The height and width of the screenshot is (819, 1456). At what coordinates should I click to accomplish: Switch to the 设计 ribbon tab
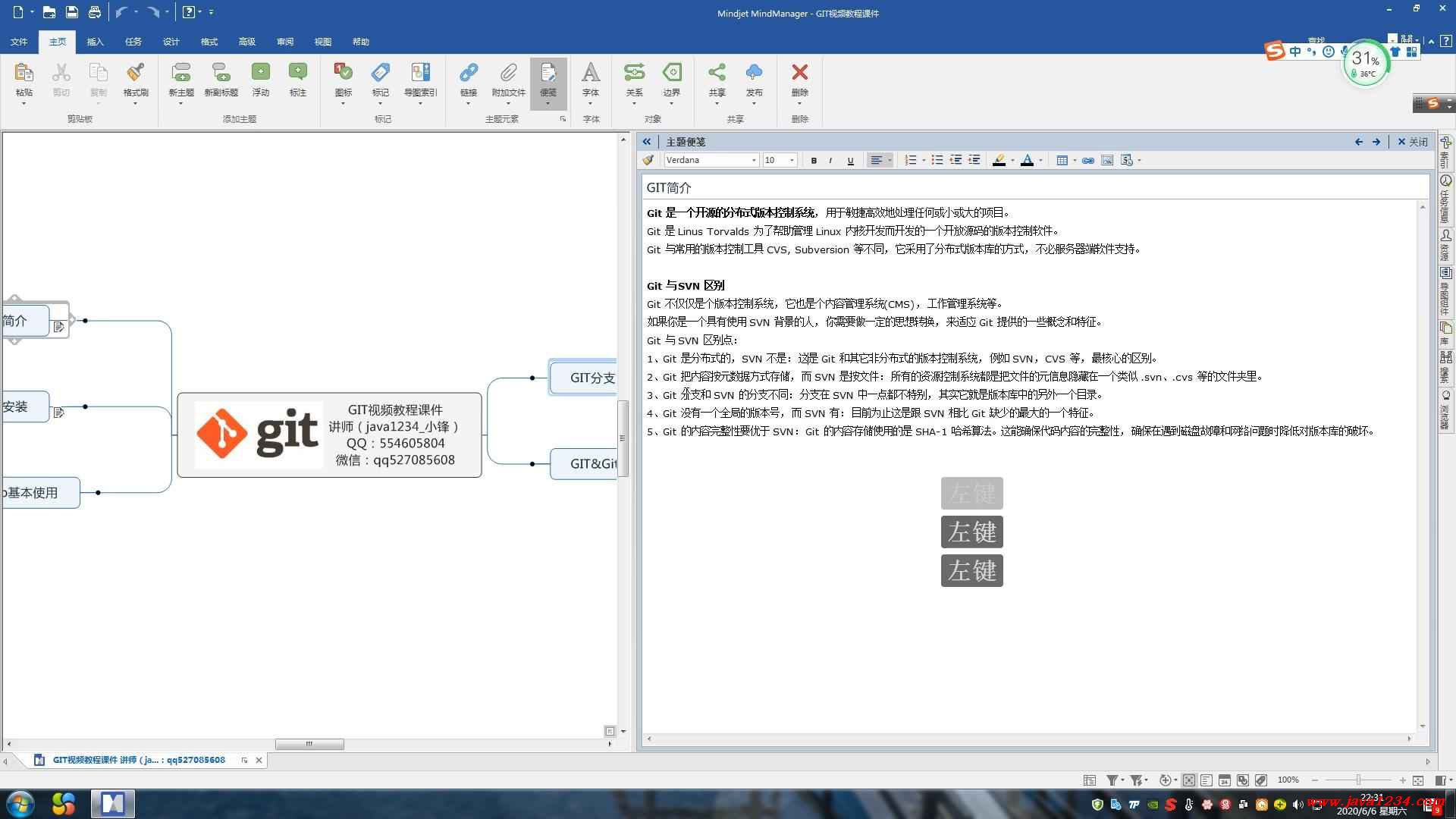[x=171, y=42]
